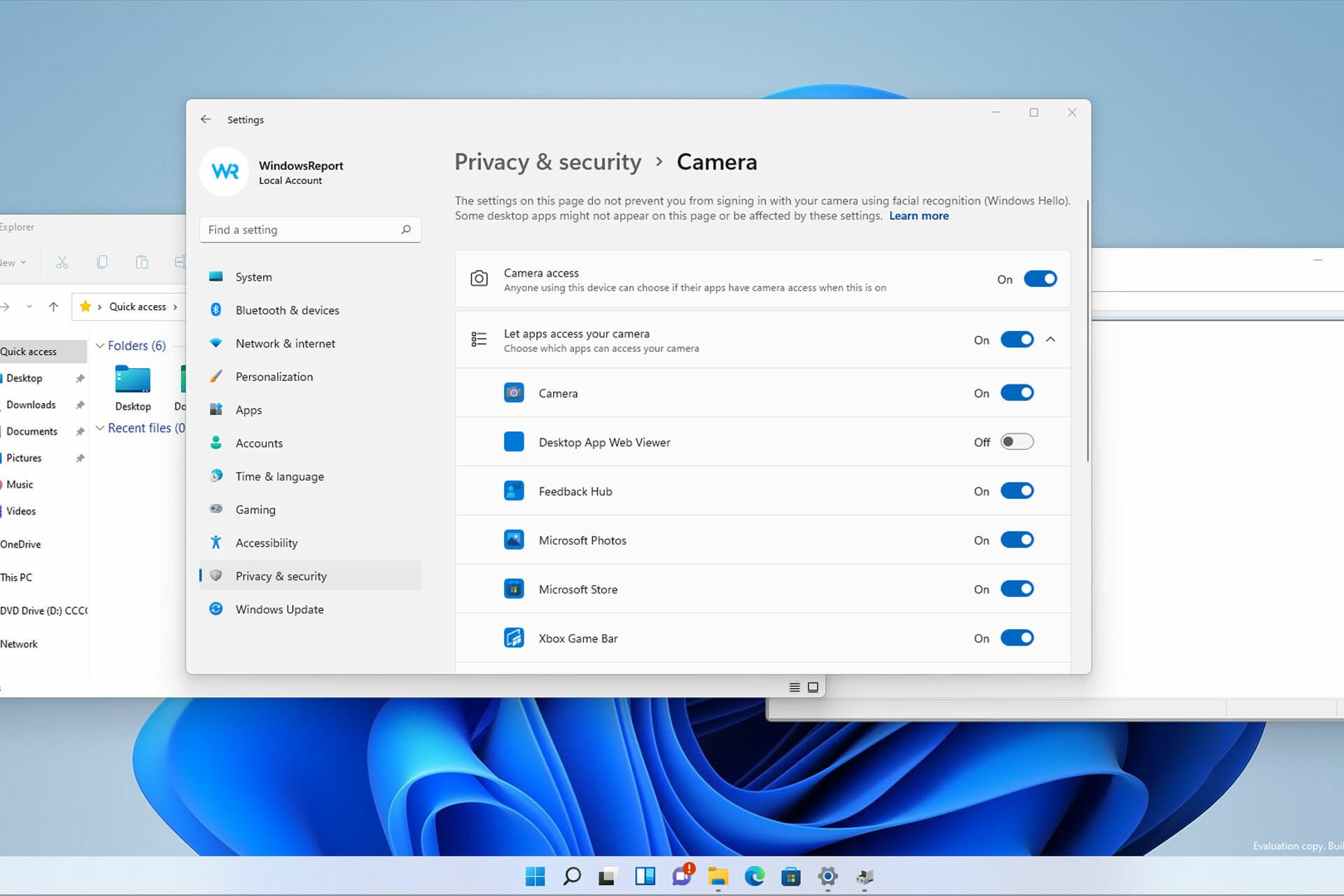
Task: Click Find a setting search box
Action: tap(310, 230)
